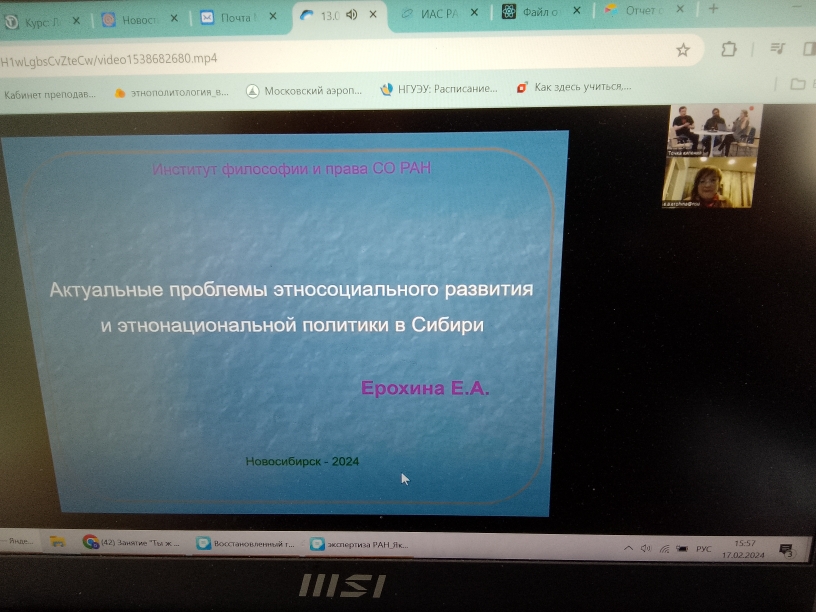Switch input language from РУС
The width and height of the screenshot is (816, 612).
[703, 549]
